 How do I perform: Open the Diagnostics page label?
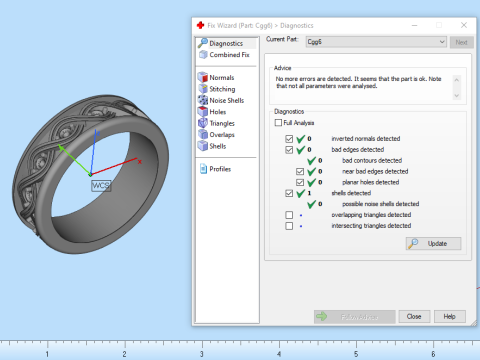(x=226, y=43)
